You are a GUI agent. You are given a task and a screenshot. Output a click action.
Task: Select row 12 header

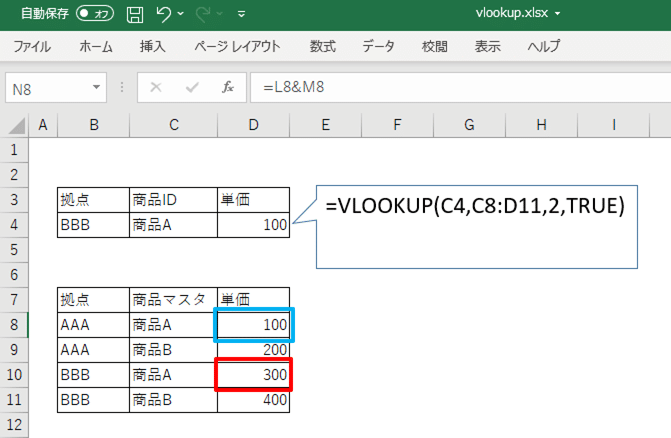click(14, 424)
